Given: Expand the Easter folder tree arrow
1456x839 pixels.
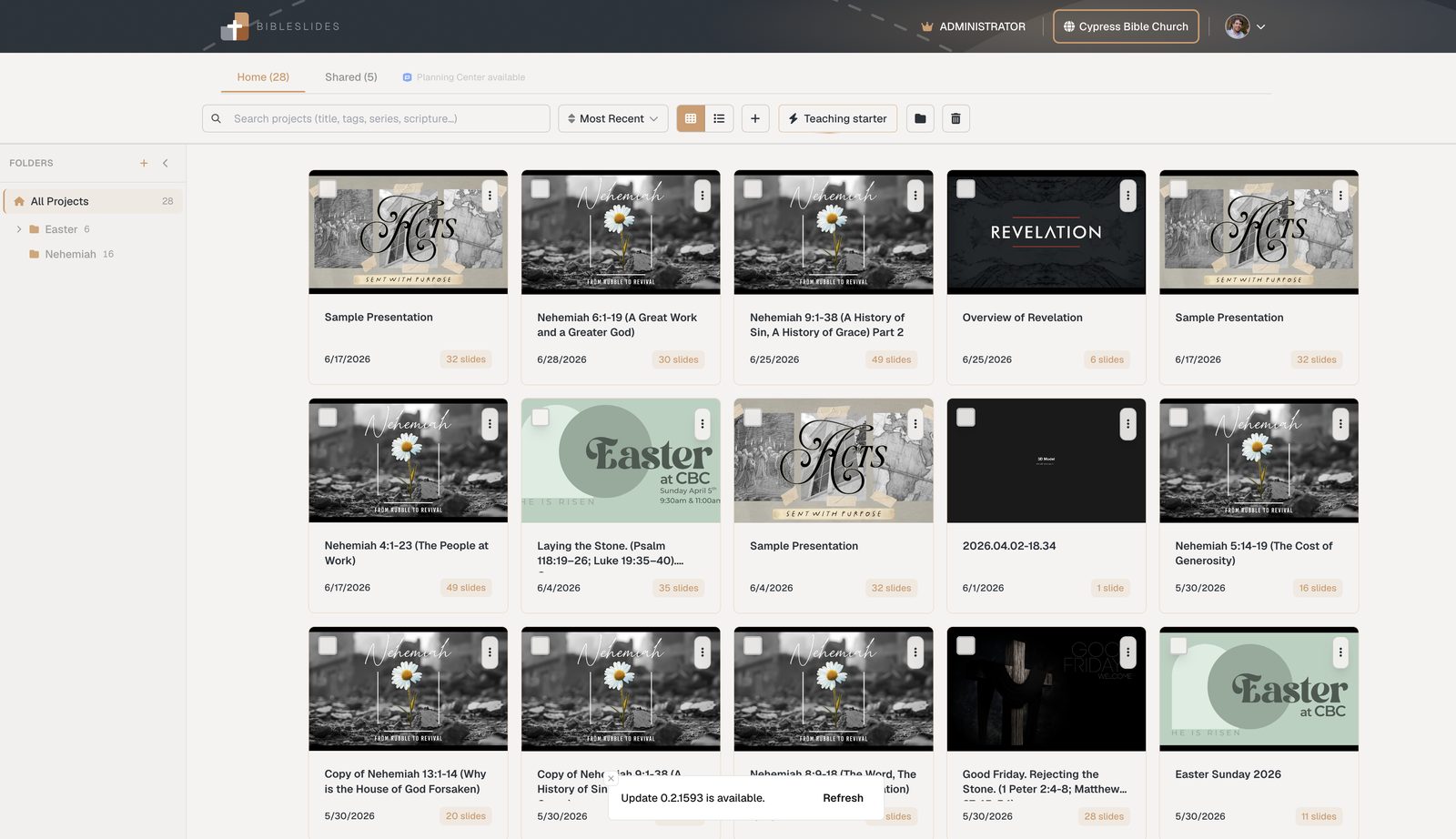Looking at the screenshot, I should [19, 229].
